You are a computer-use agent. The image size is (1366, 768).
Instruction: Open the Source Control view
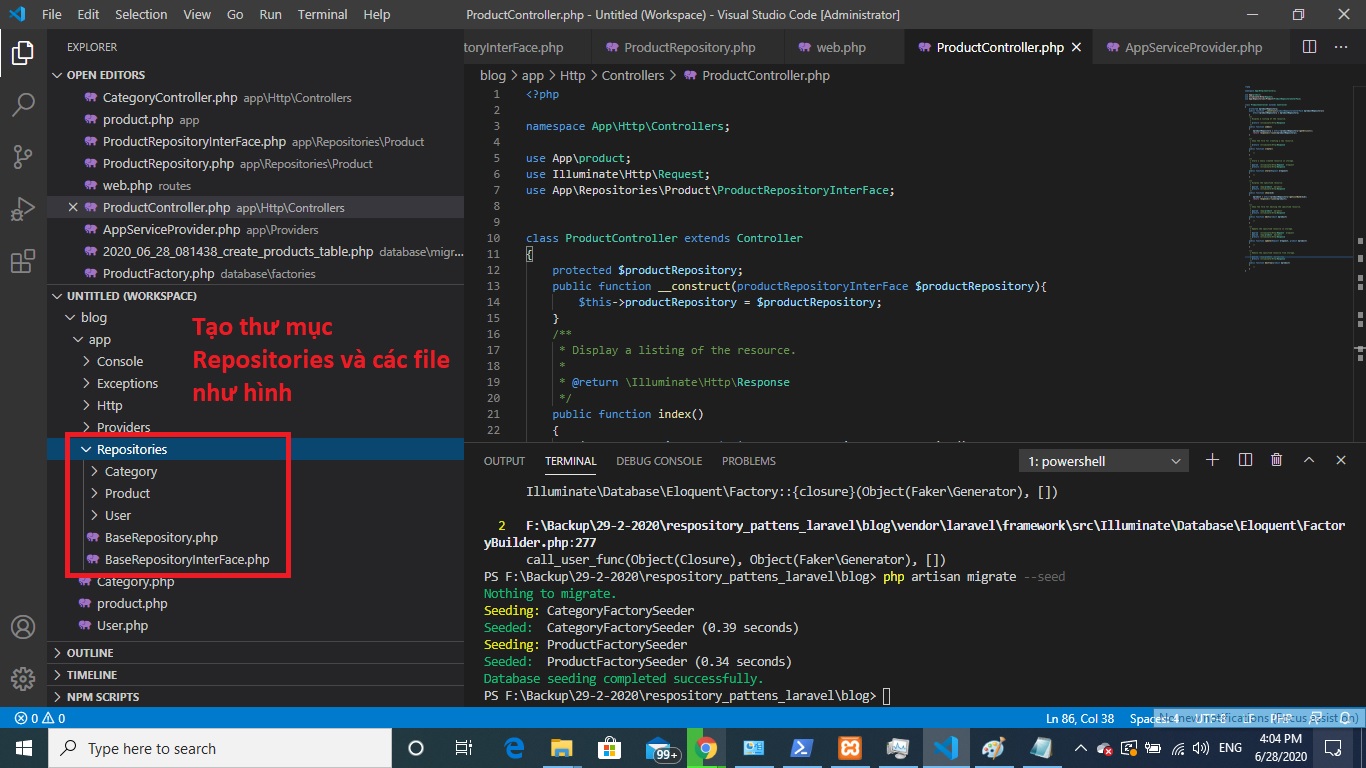(23, 156)
